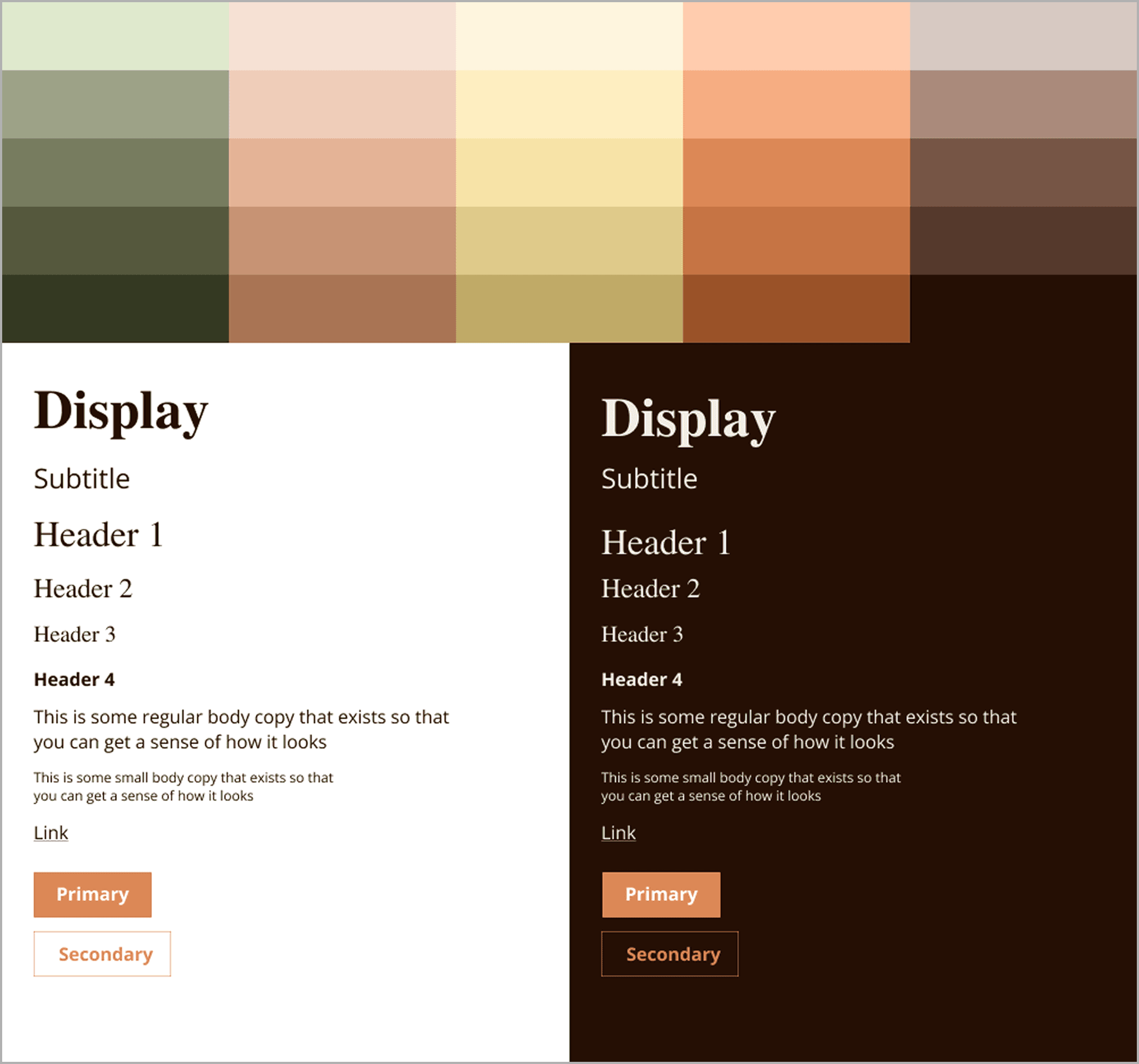Pick the third medium orange swatch in orange column
The height and width of the screenshot is (1064, 1139).
pyautogui.click(x=796, y=173)
